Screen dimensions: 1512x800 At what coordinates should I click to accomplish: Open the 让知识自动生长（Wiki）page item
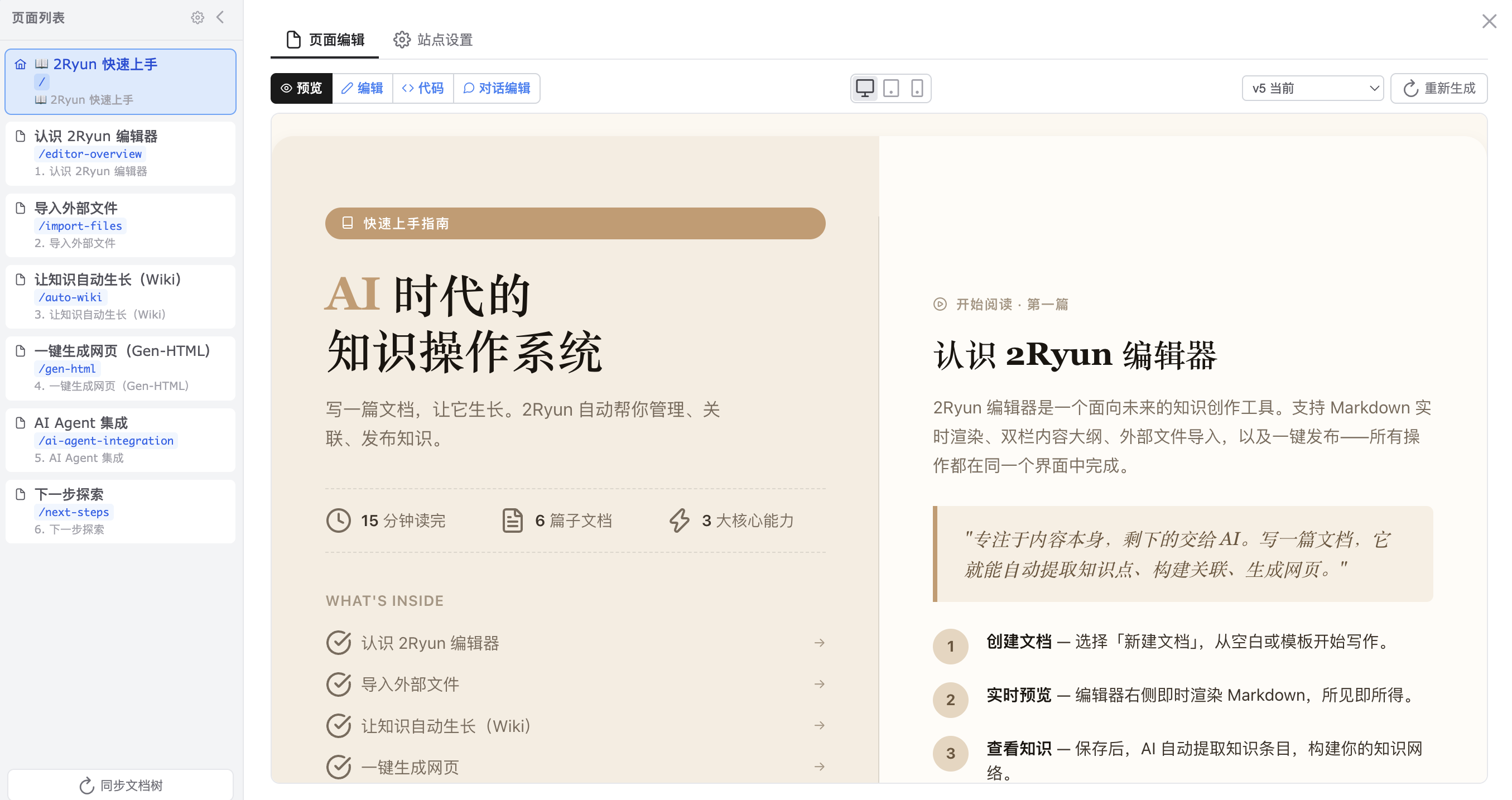point(121,297)
